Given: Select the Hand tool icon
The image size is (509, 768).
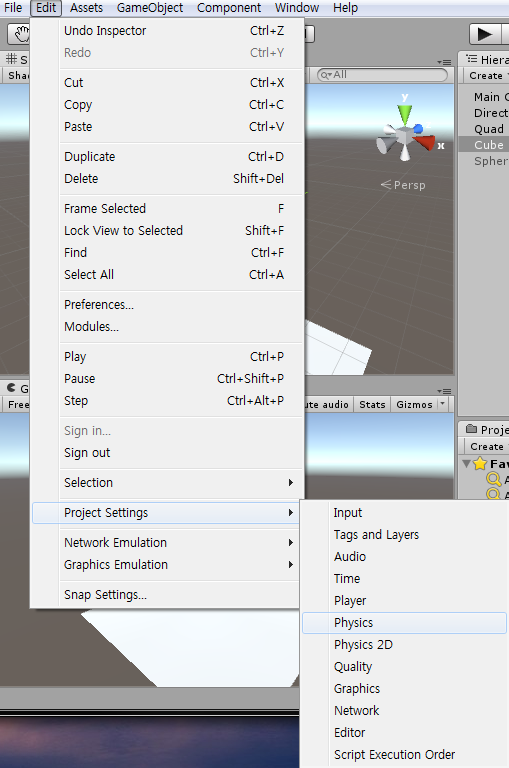Looking at the screenshot, I should pyautogui.click(x=20, y=34).
